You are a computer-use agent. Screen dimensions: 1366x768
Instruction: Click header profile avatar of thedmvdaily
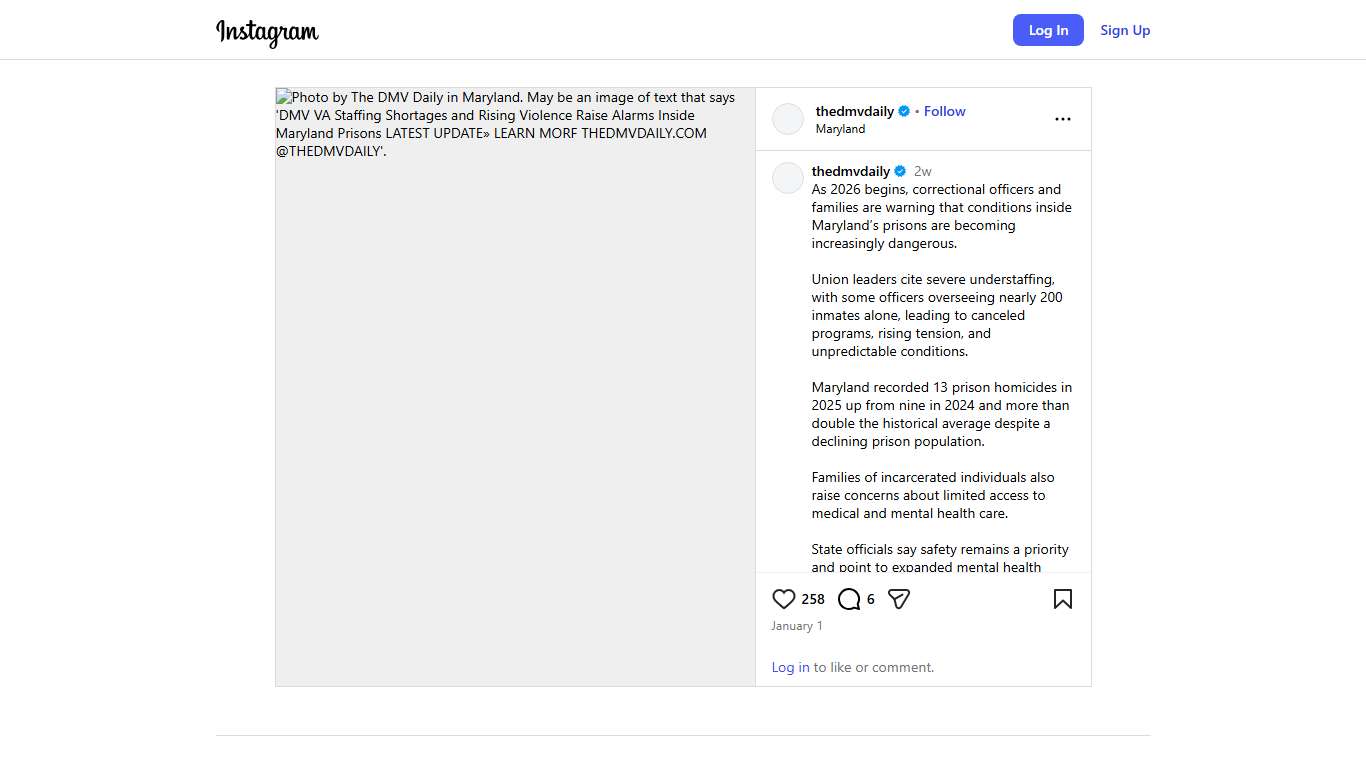point(788,119)
